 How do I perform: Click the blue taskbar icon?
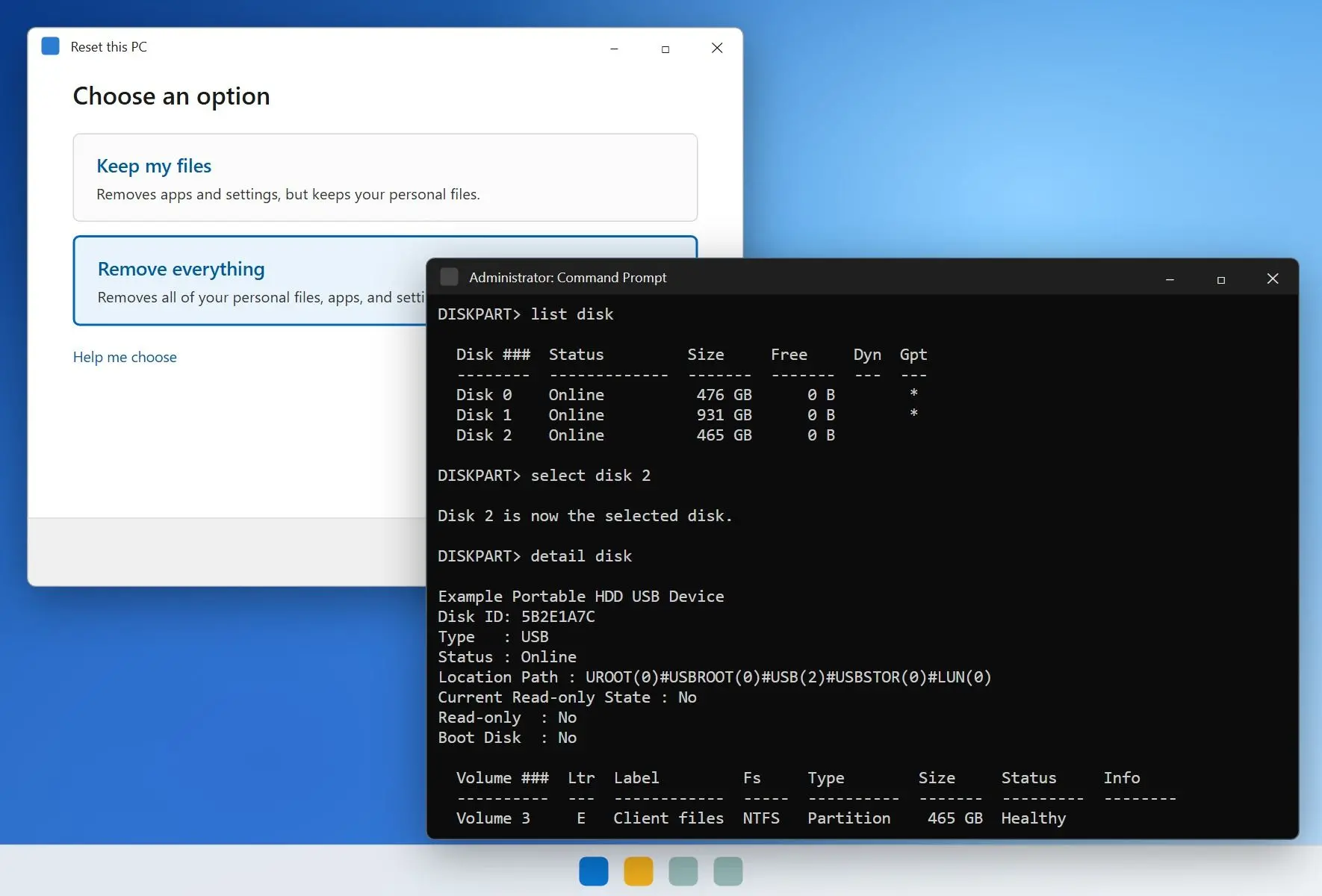coord(594,871)
